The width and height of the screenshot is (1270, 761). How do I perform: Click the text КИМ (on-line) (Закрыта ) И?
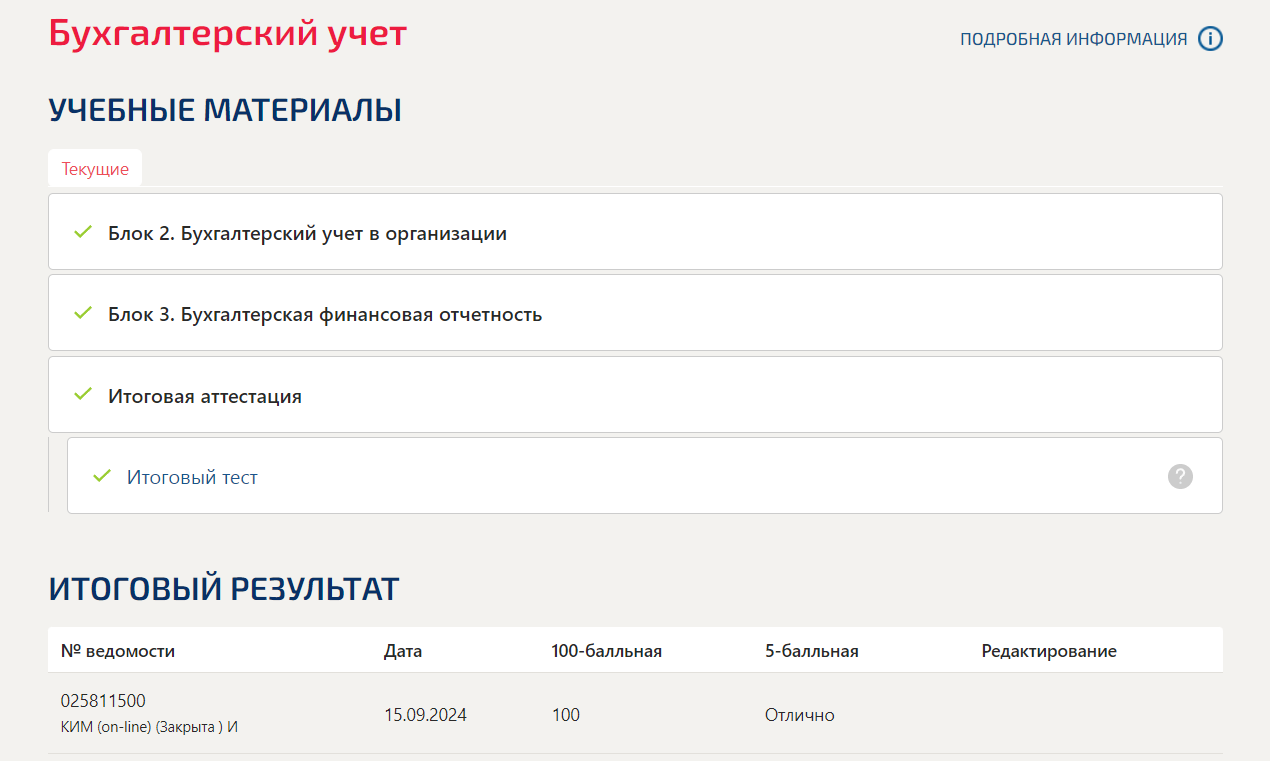[x=149, y=727]
